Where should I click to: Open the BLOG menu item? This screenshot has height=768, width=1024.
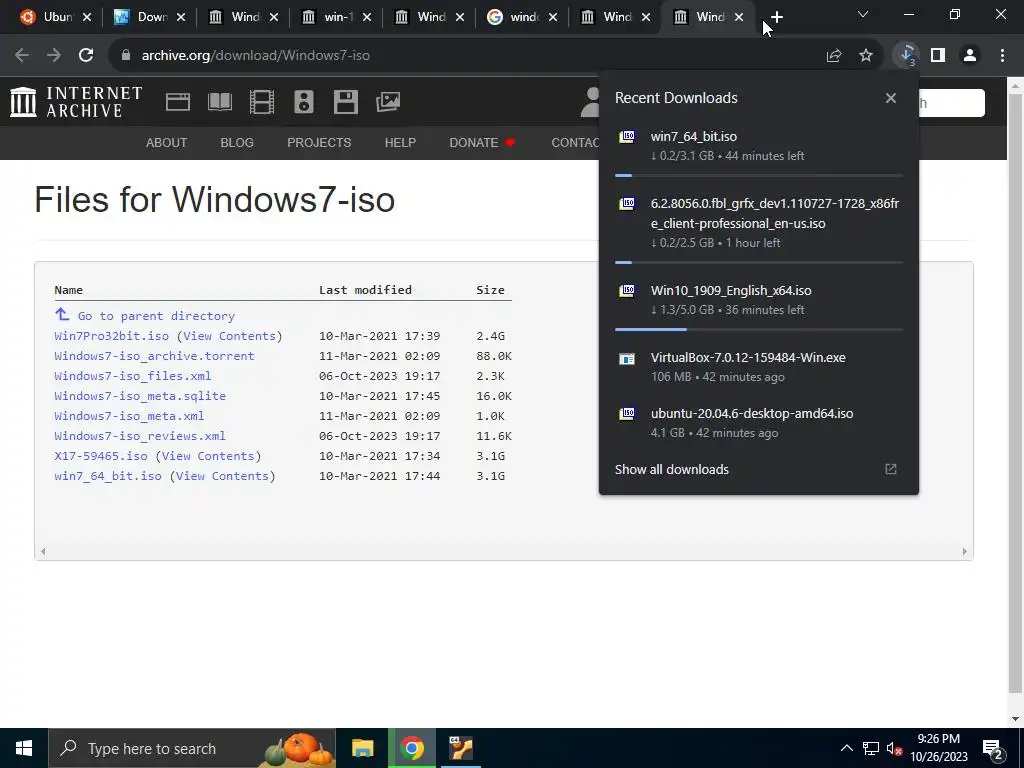point(237,142)
